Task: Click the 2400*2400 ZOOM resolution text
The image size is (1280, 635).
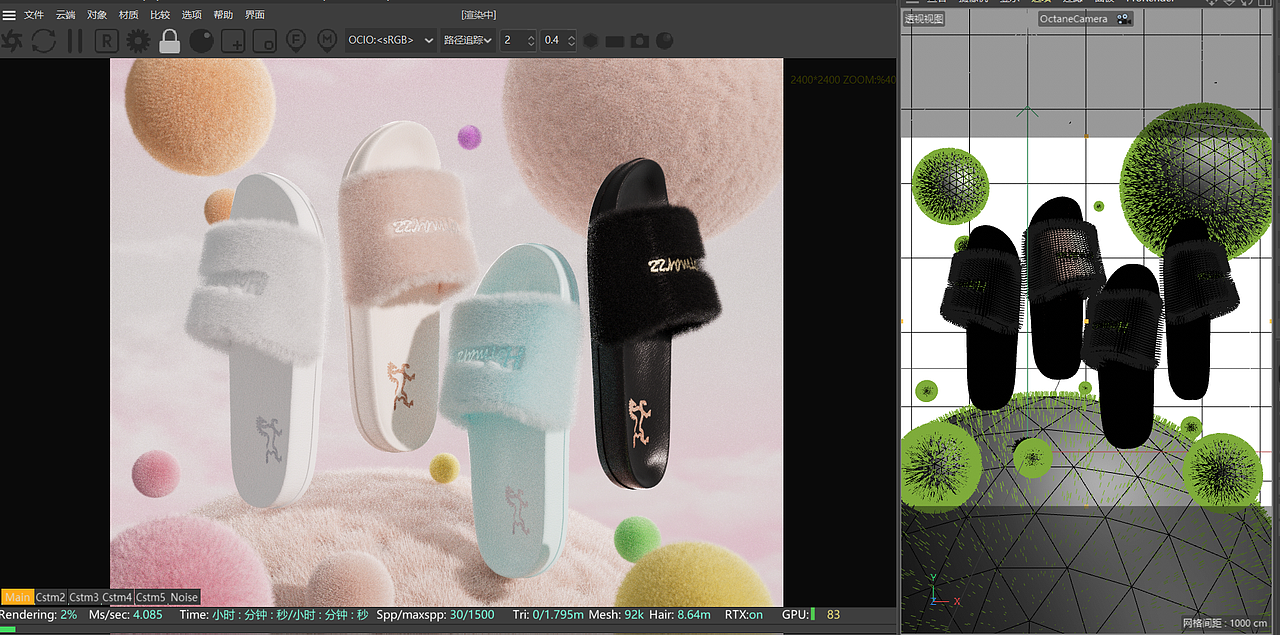Action: [843, 80]
